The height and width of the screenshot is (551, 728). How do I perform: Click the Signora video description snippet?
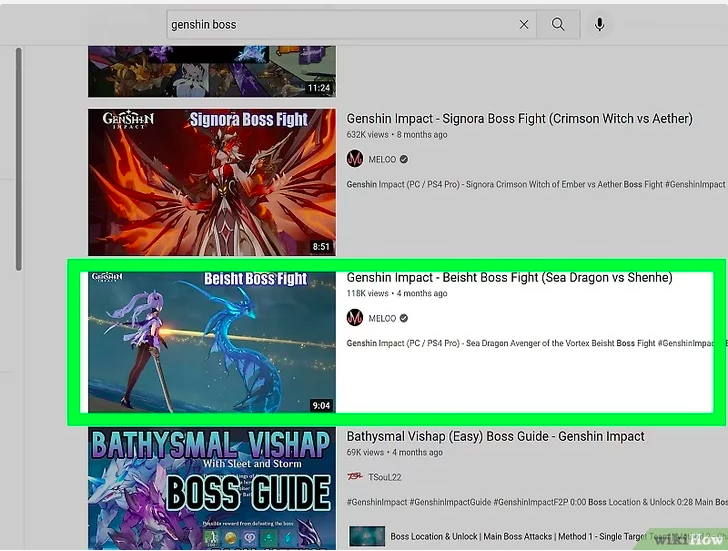click(536, 184)
